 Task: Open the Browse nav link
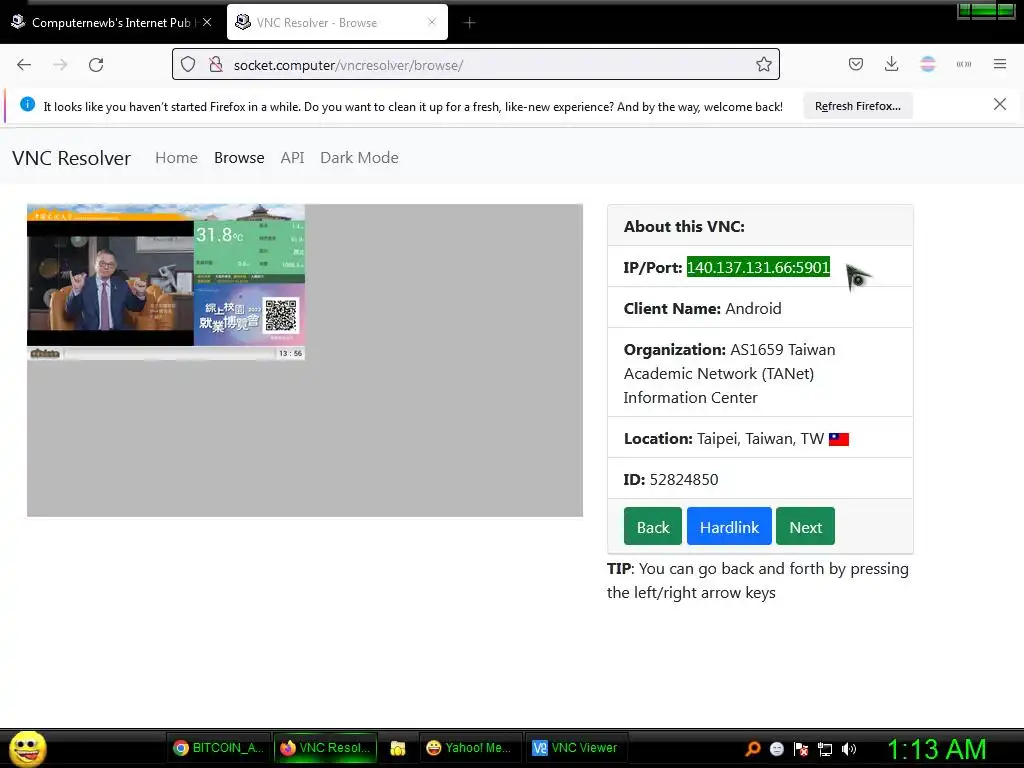239,158
